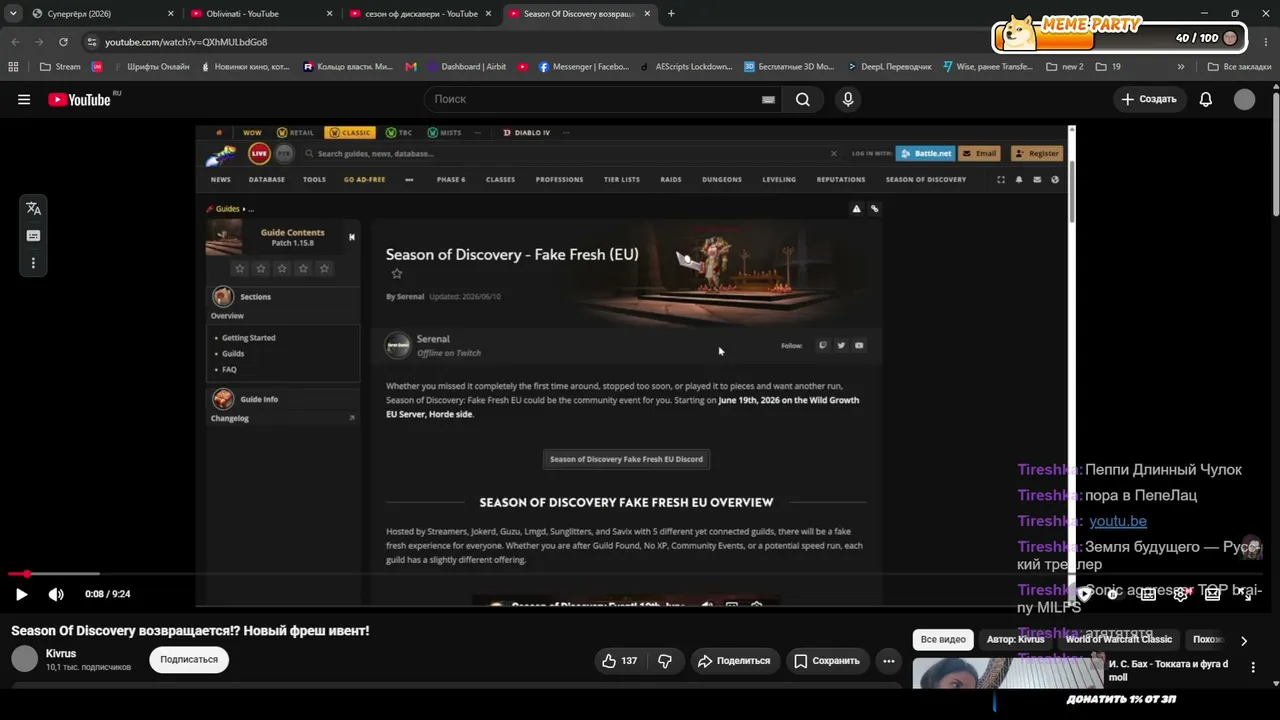Save the video via Сохранить

tap(827, 661)
